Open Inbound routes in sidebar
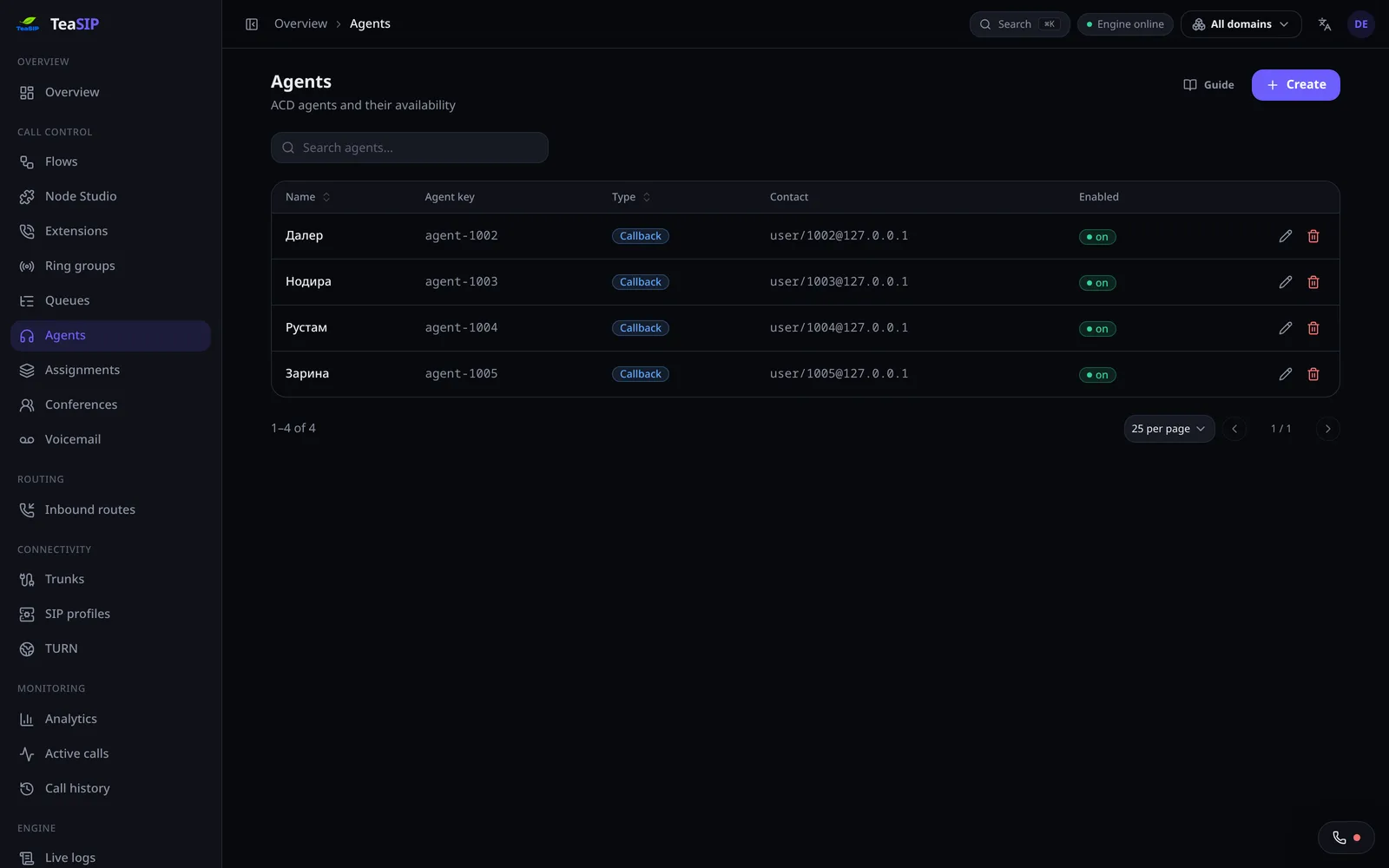 coord(110,510)
